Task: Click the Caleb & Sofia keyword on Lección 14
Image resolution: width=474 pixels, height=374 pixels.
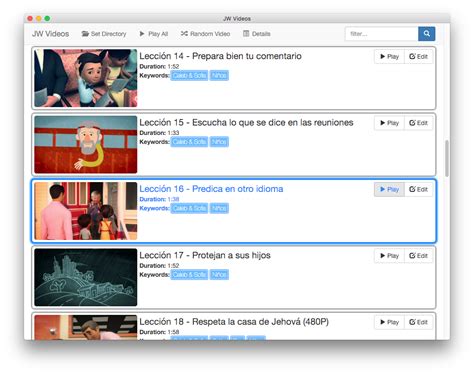Action: (x=189, y=75)
